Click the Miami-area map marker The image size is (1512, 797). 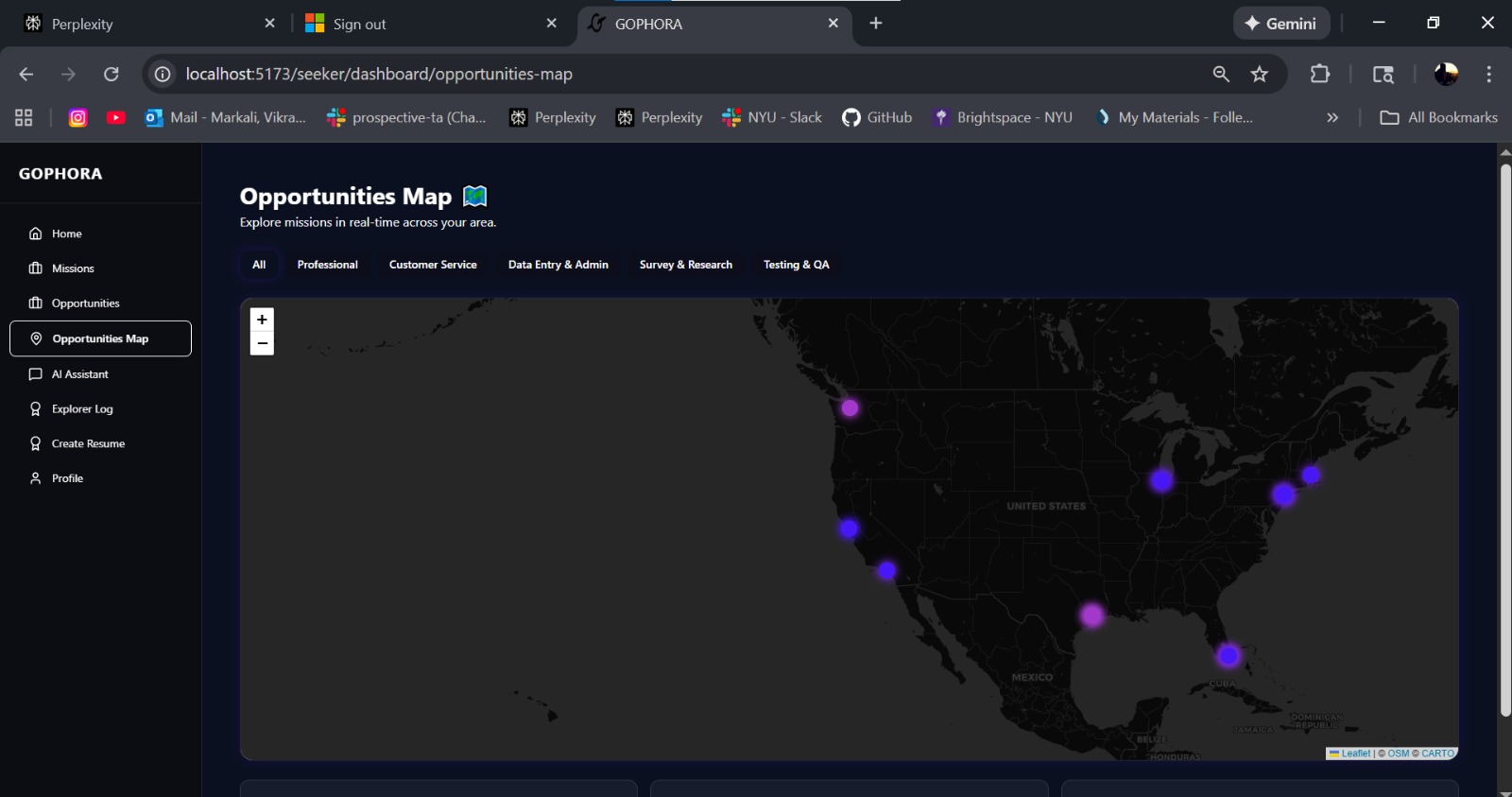click(1228, 655)
